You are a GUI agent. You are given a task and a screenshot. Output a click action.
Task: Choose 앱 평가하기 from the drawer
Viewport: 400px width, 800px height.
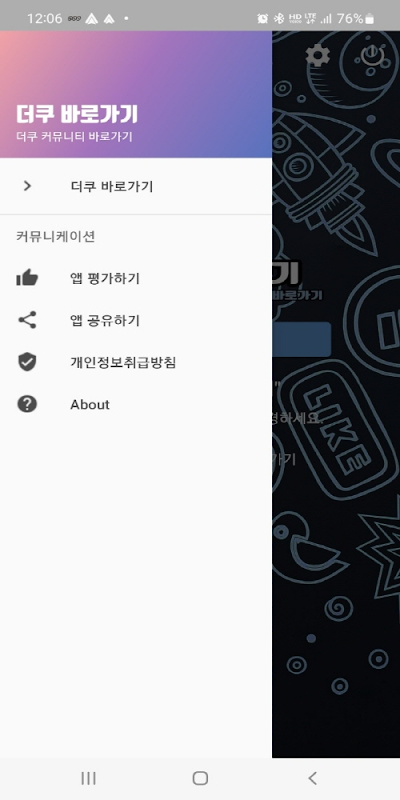[x=136, y=278]
